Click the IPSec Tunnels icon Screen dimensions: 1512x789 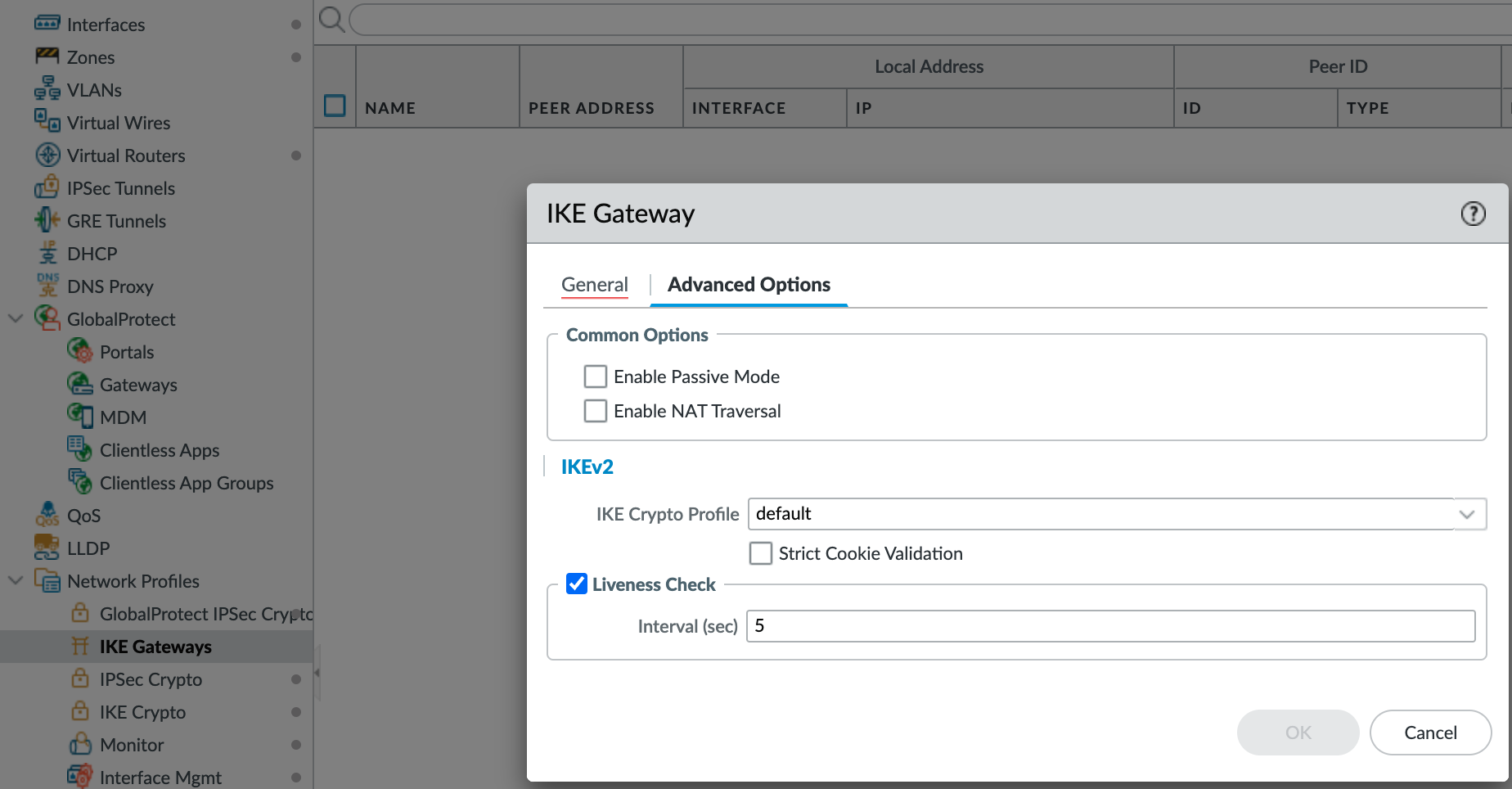(x=47, y=187)
